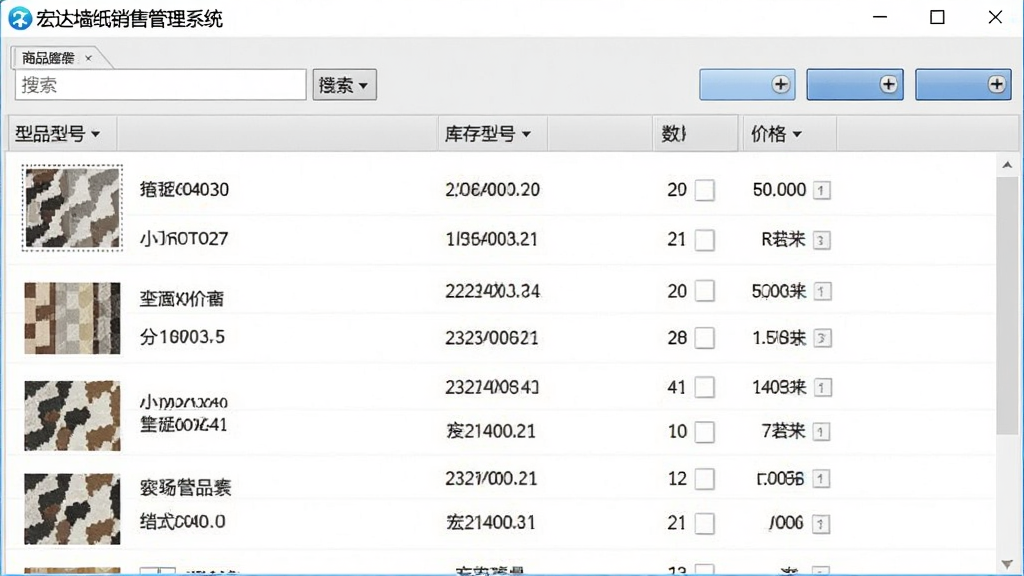
Task: Click the last blue plus button
Action: (963, 84)
